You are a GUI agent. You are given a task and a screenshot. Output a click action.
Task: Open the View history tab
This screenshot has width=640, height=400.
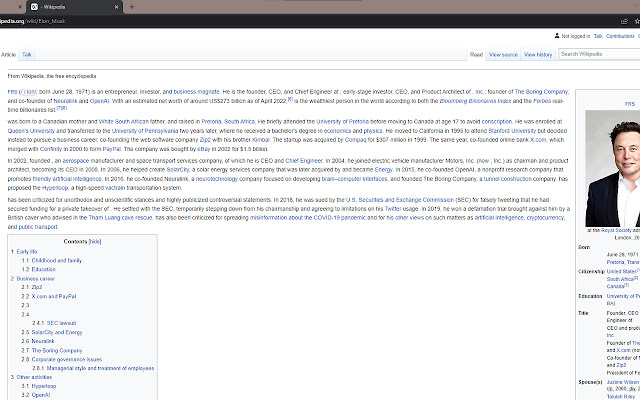click(x=537, y=54)
